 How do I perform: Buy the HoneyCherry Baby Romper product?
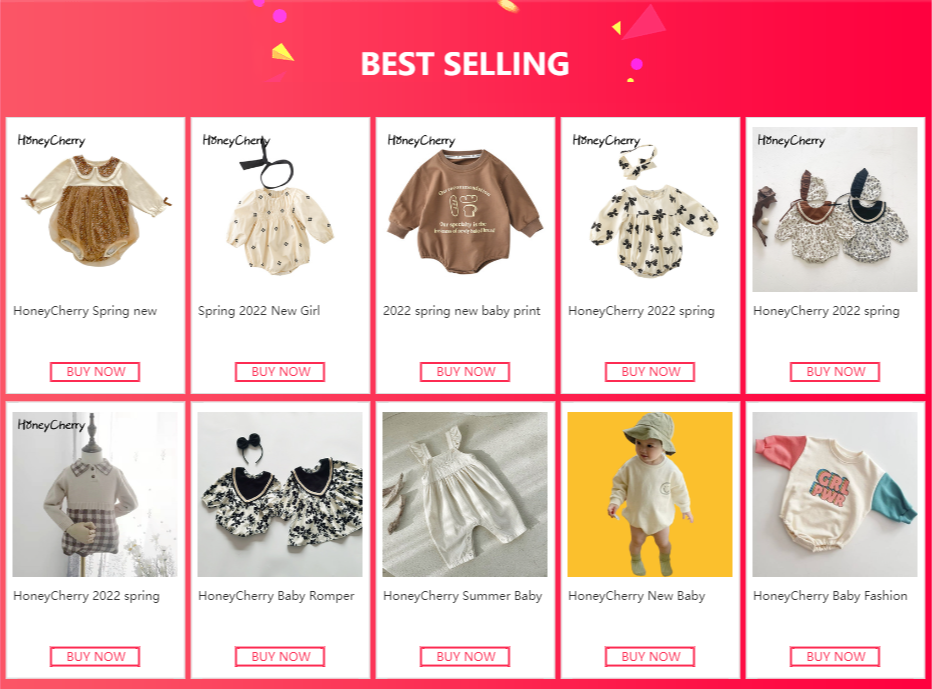[x=280, y=656]
